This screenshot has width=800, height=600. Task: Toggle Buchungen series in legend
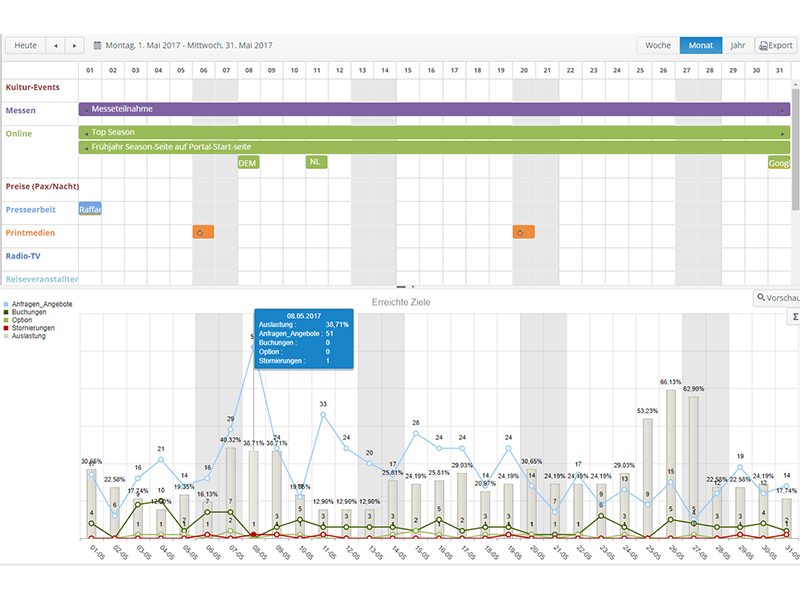pos(30,312)
